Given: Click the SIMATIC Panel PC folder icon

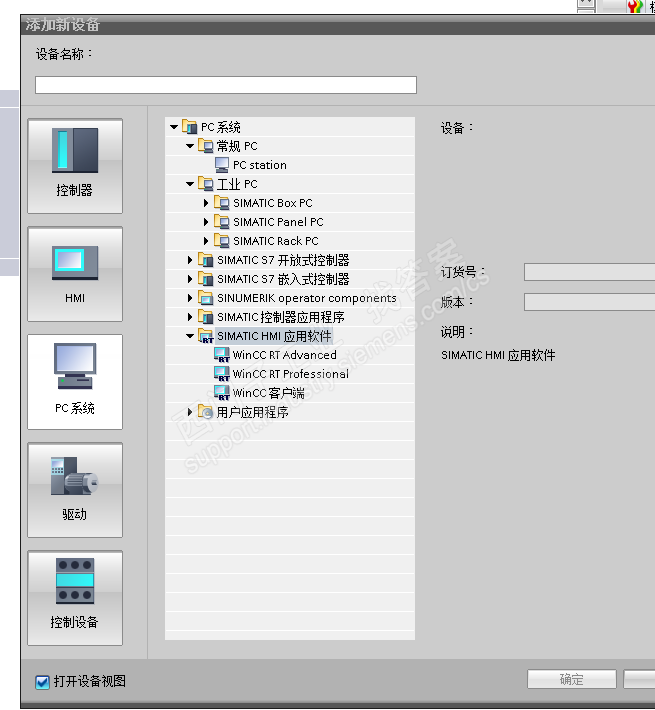Looking at the screenshot, I should click(222, 222).
